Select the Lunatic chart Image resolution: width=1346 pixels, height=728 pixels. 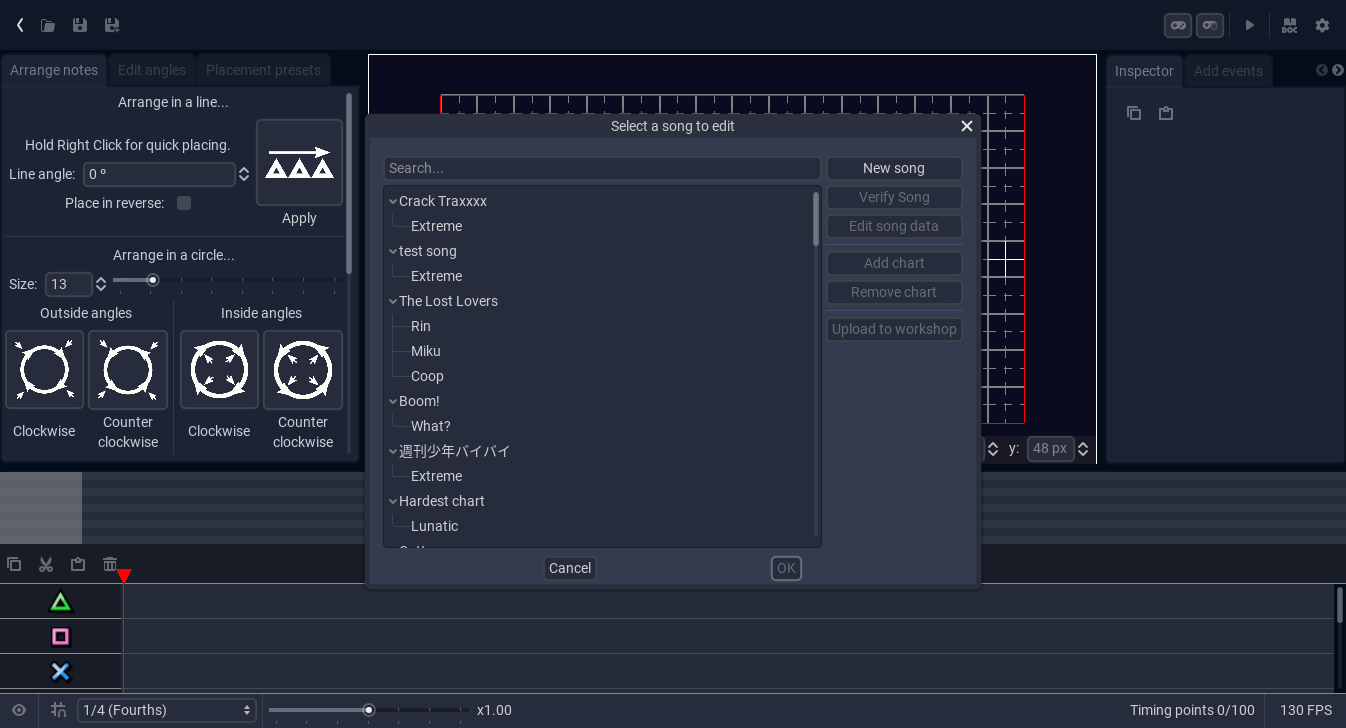[435, 526]
